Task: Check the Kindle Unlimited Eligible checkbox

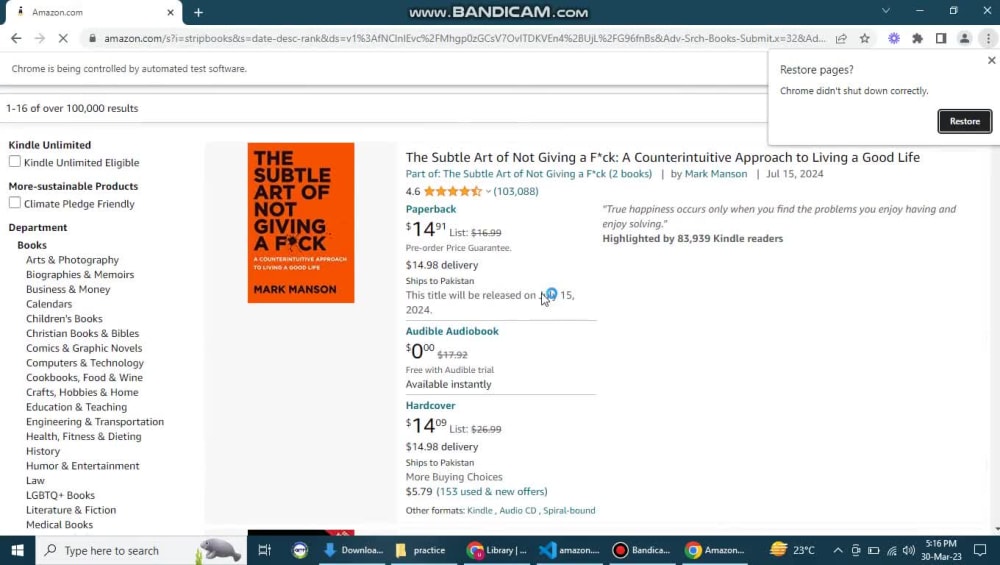Action: [x=15, y=162]
